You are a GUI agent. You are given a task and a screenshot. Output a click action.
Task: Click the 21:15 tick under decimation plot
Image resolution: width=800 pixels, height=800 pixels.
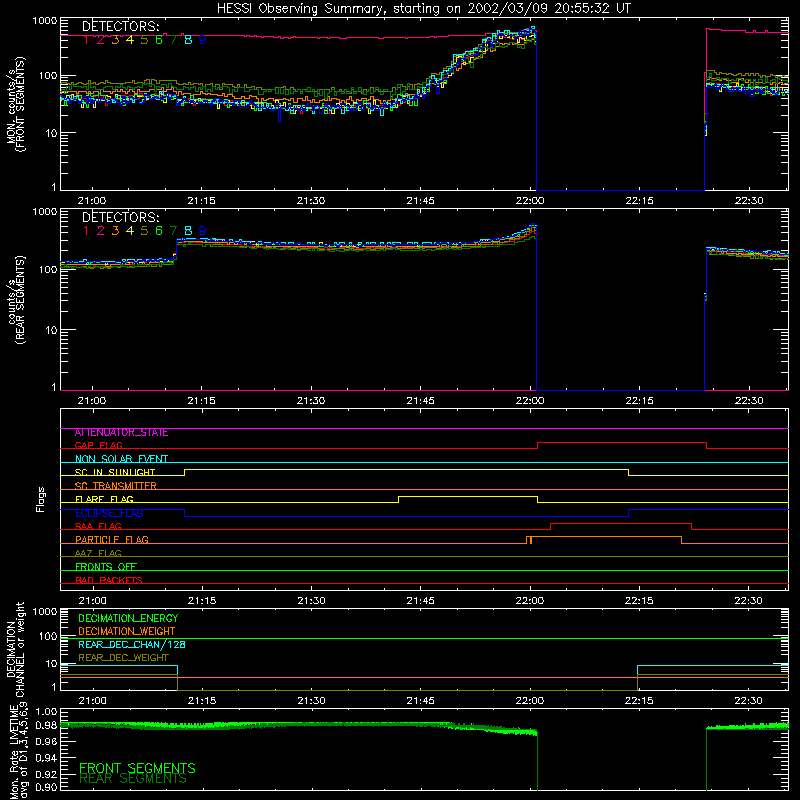pyautogui.click(x=202, y=701)
